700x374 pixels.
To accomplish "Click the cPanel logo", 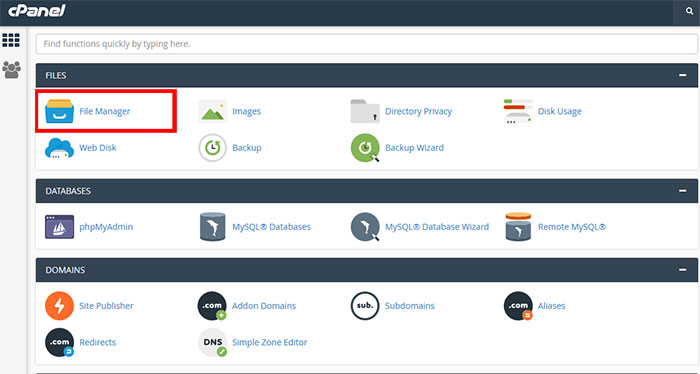I will coord(37,11).
